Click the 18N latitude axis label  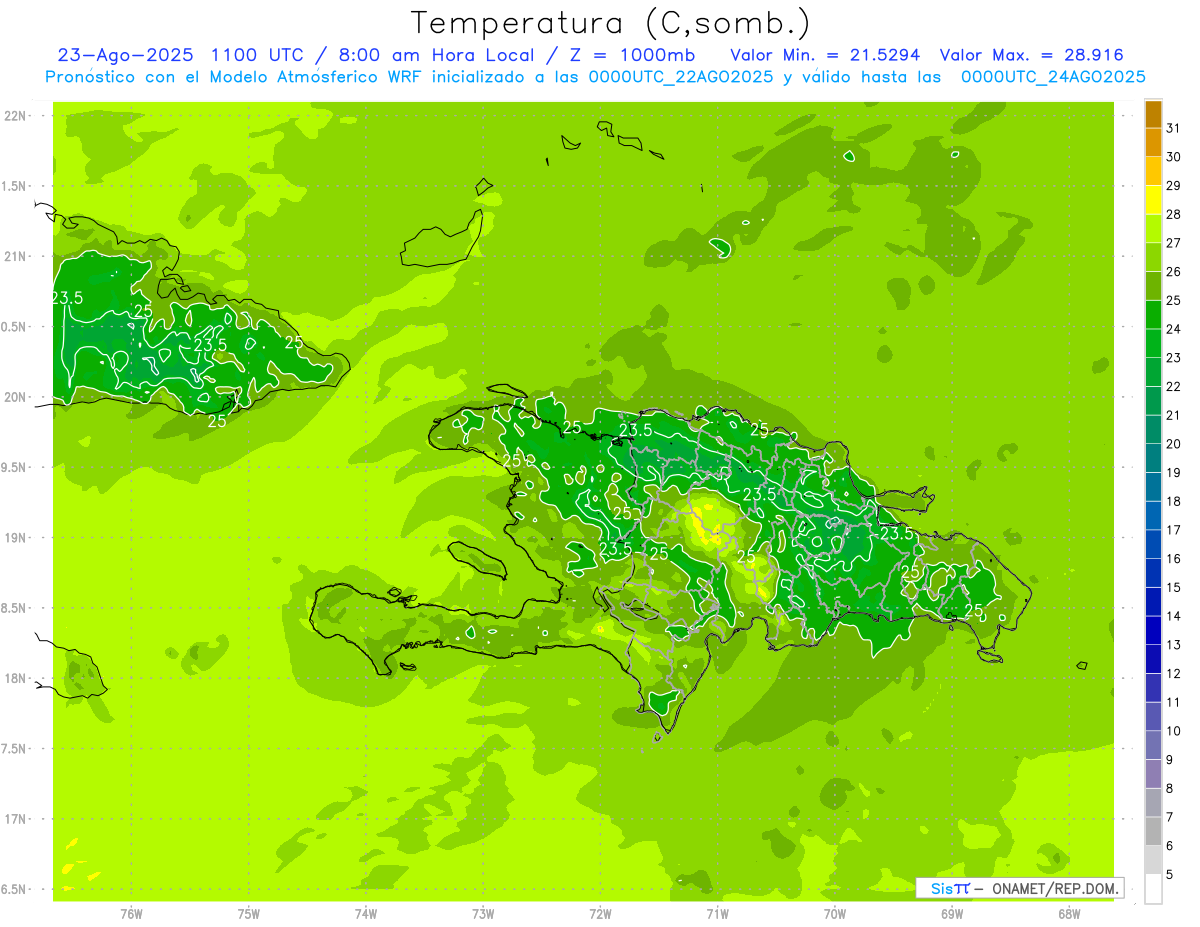16,678
